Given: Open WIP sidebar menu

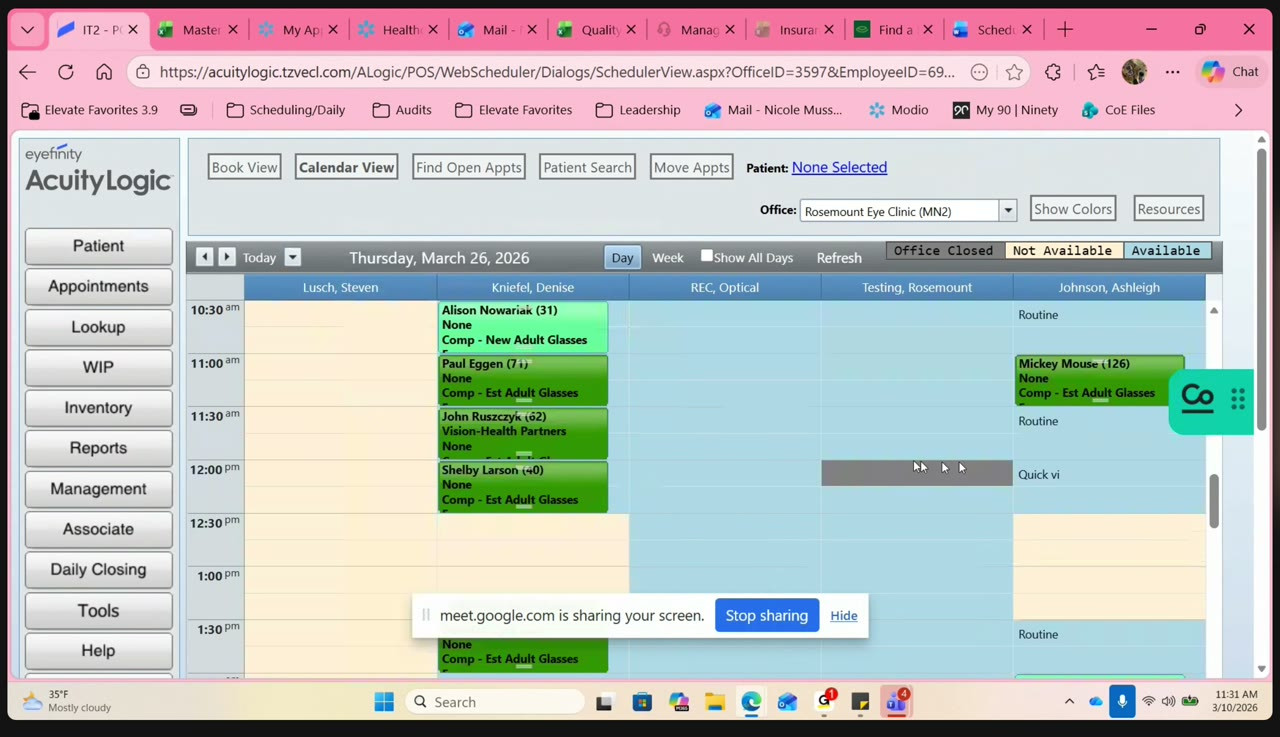Looking at the screenshot, I should (98, 367).
